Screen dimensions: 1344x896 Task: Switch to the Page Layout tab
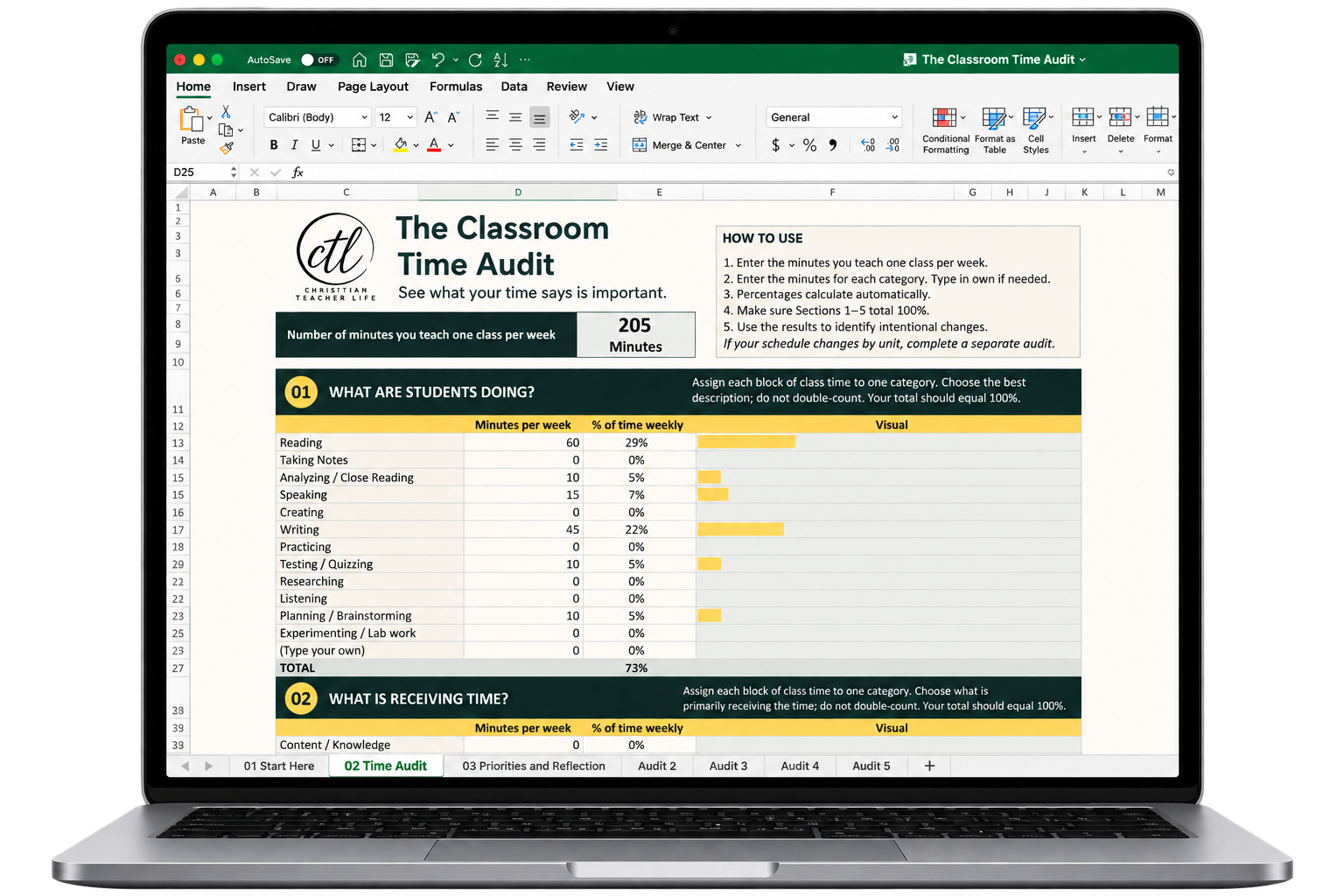pos(373,87)
